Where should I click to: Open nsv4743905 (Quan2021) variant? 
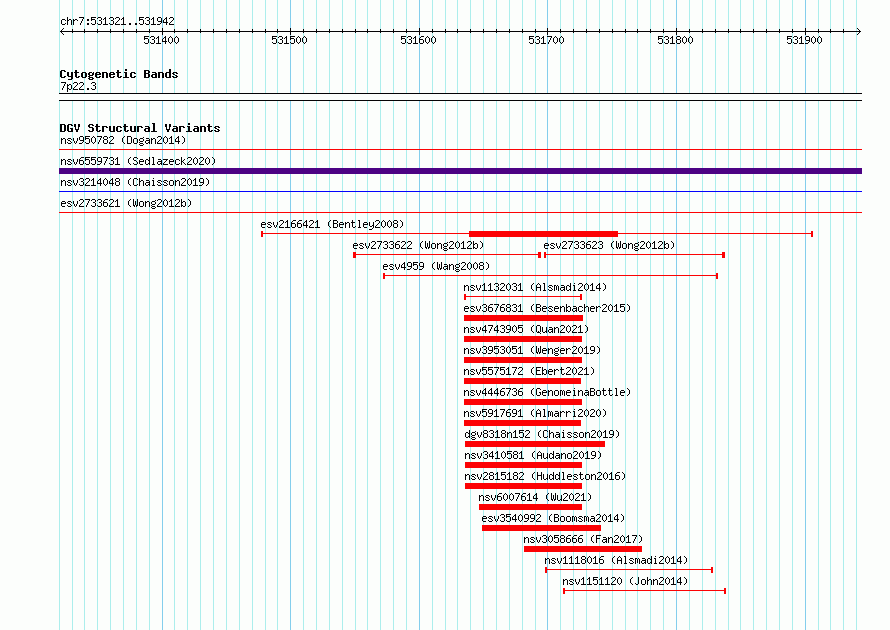526,329
